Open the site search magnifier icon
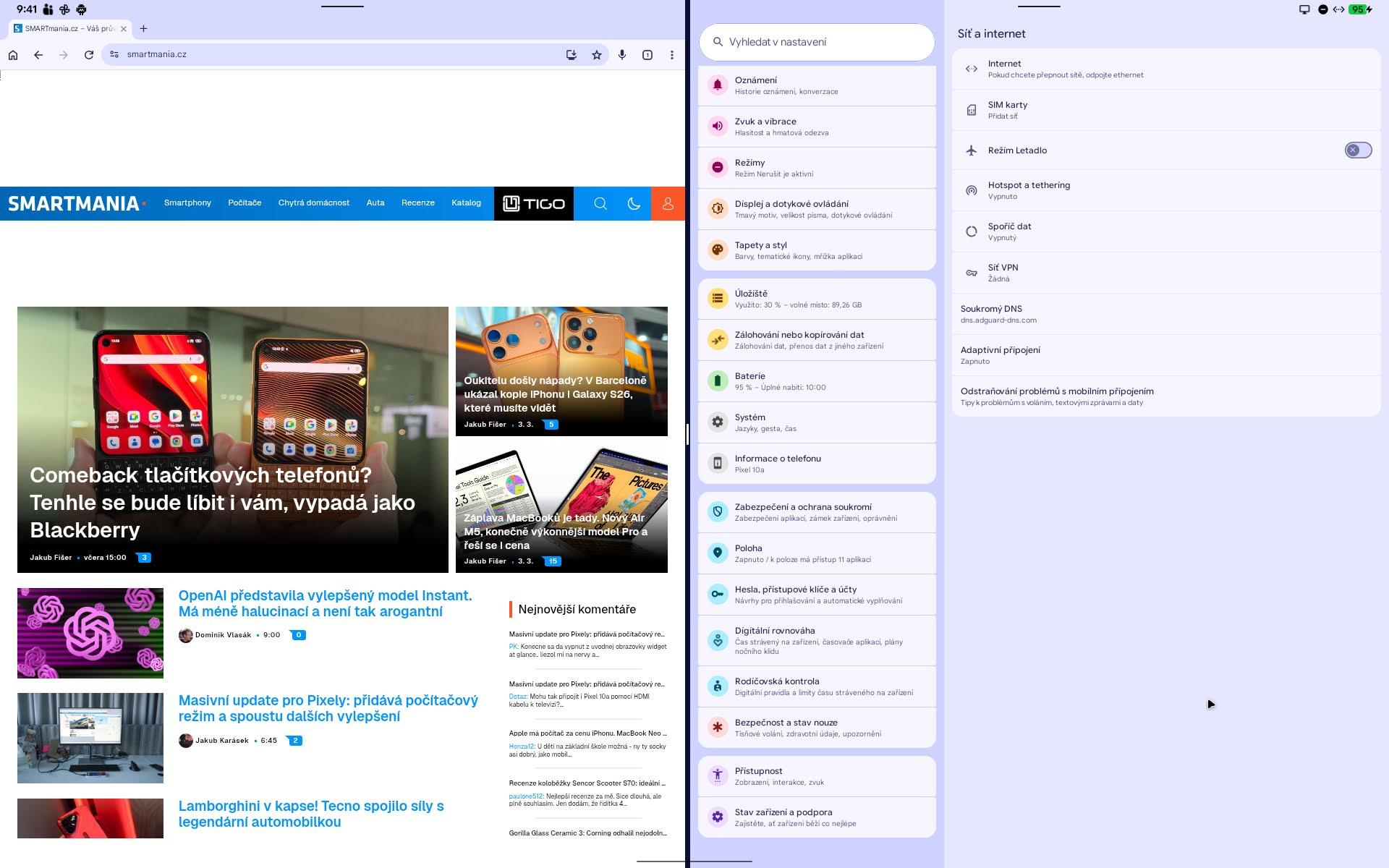 [x=600, y=203]
